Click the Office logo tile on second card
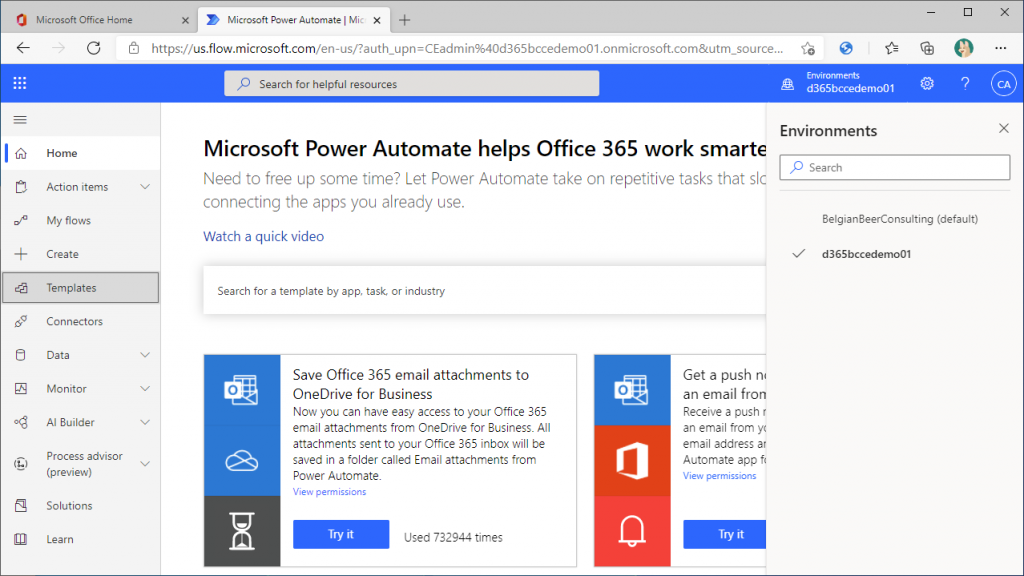 click(632, 460)
